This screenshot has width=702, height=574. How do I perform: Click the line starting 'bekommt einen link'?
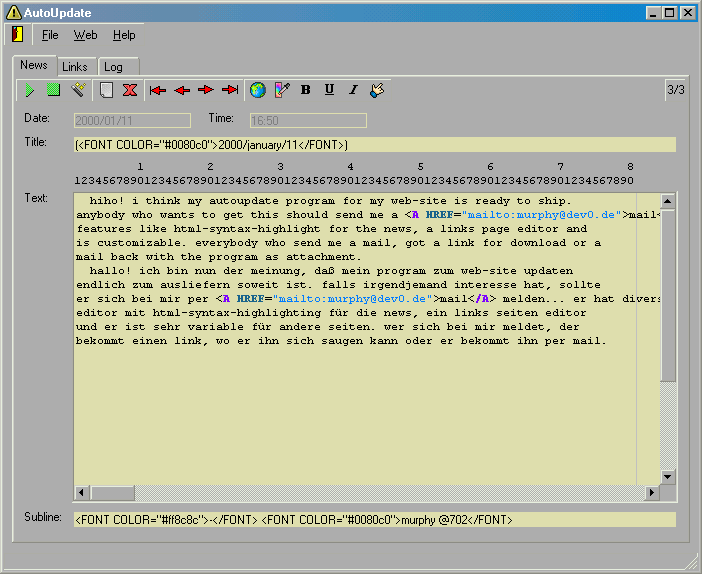point(341,341)
